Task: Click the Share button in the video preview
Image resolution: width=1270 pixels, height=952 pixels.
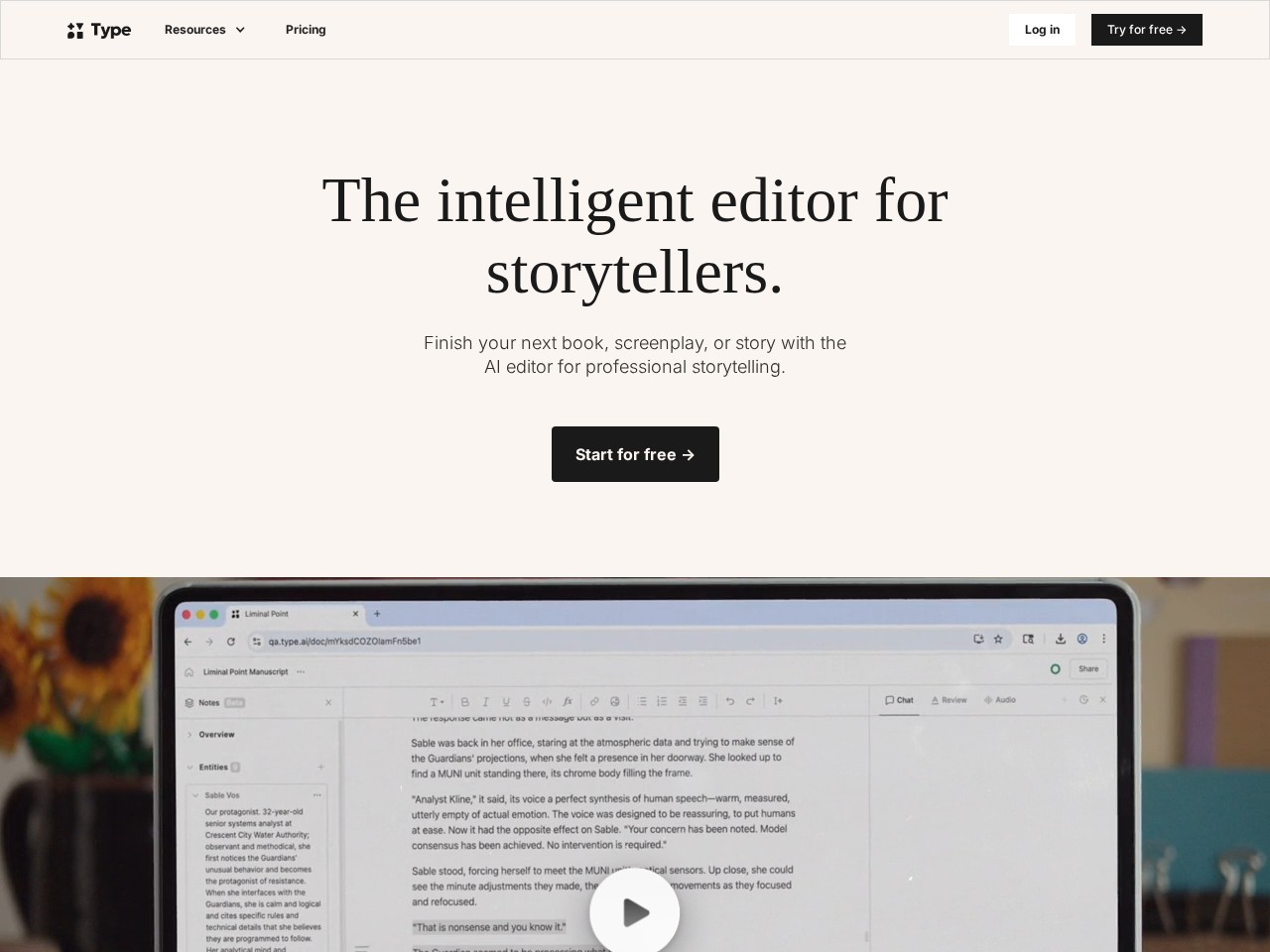Action: point(1088,669)
